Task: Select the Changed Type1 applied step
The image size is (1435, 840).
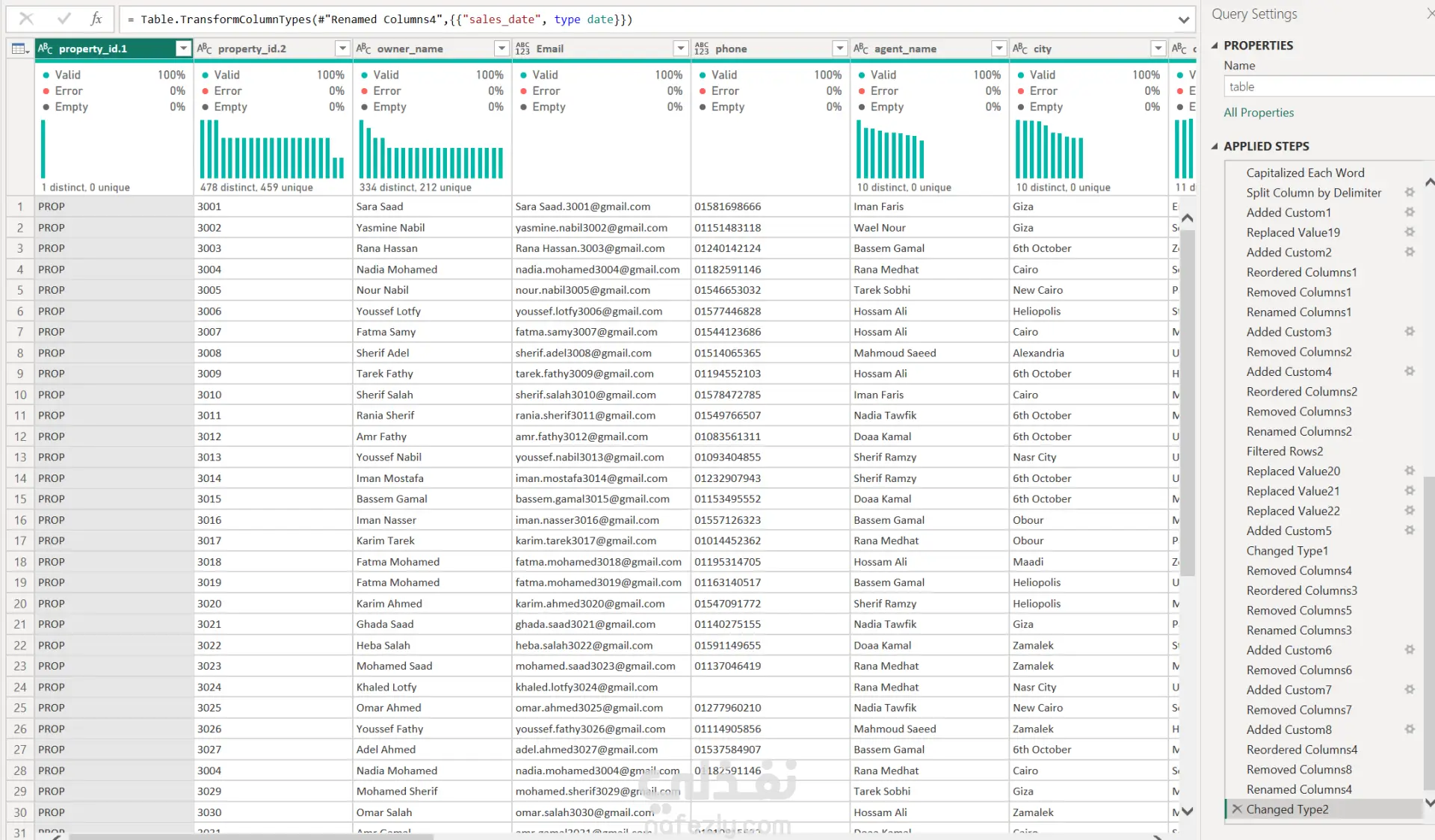Action: pos(1287,550)
